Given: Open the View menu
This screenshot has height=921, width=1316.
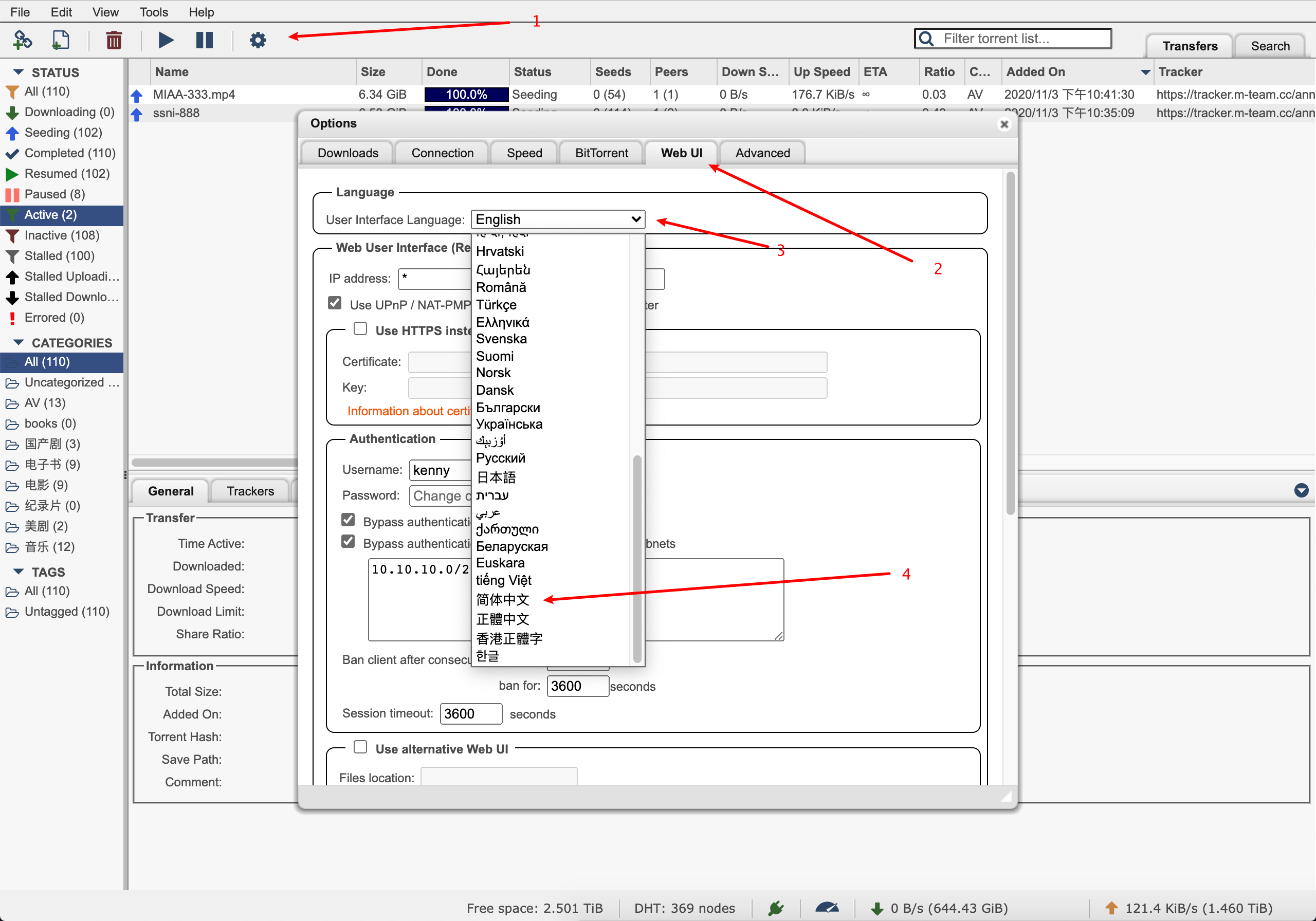Looking at the screenshot, I should pyautogui.click(x=105, y=12).
